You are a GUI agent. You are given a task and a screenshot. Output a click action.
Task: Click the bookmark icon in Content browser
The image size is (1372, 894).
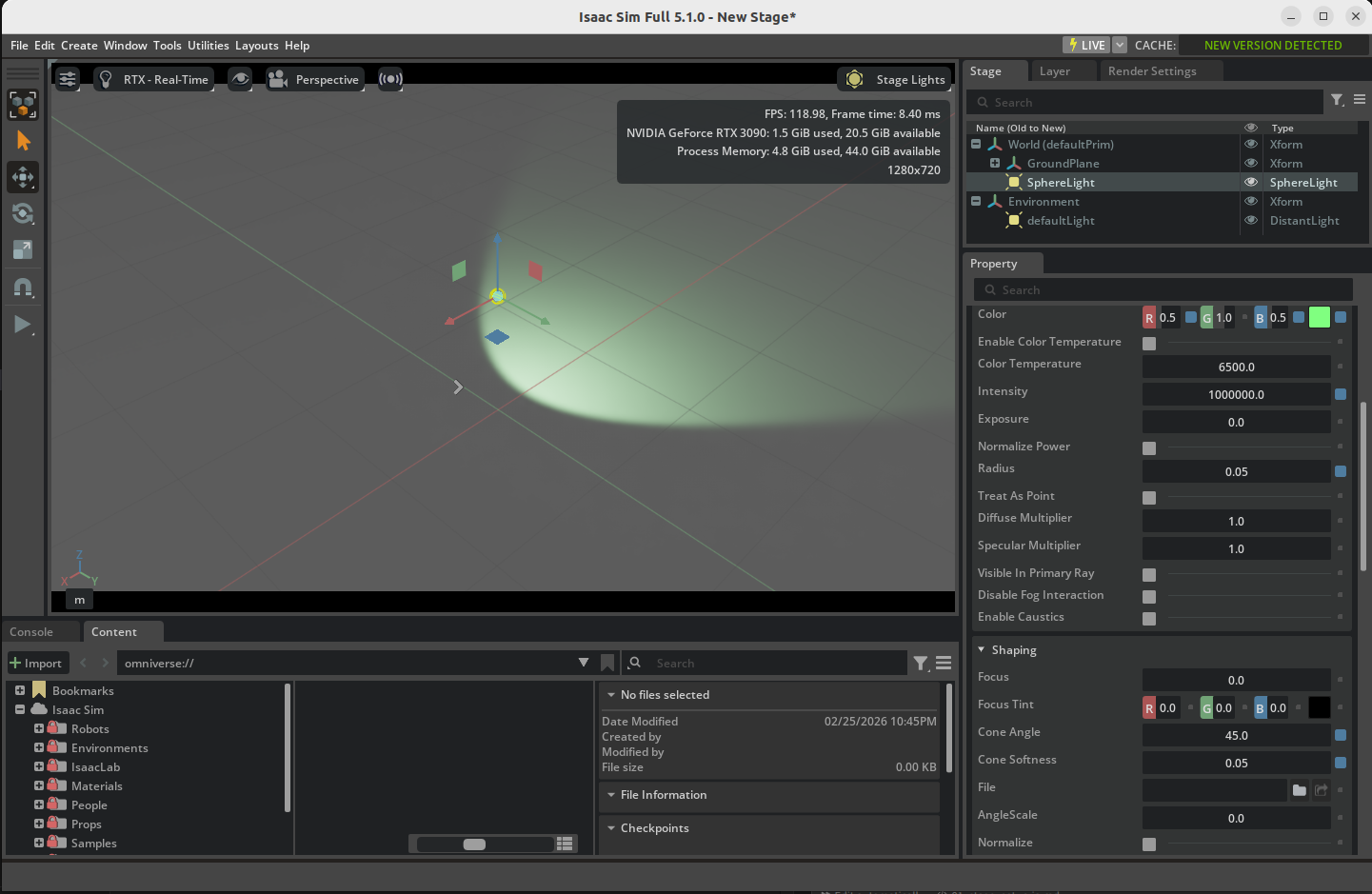pyautogui.click(x=607, y=663)
